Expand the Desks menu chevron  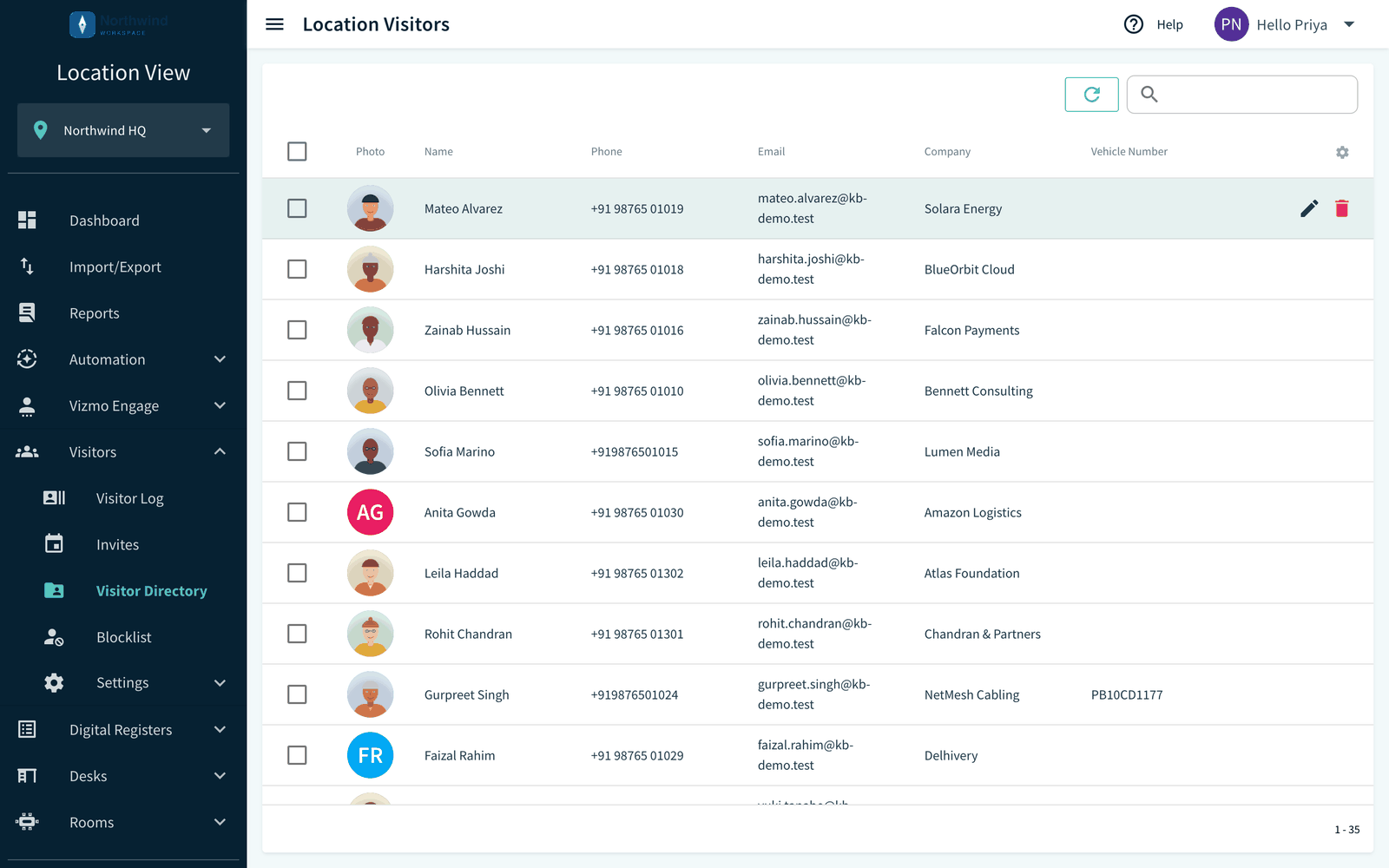[220, 776]
